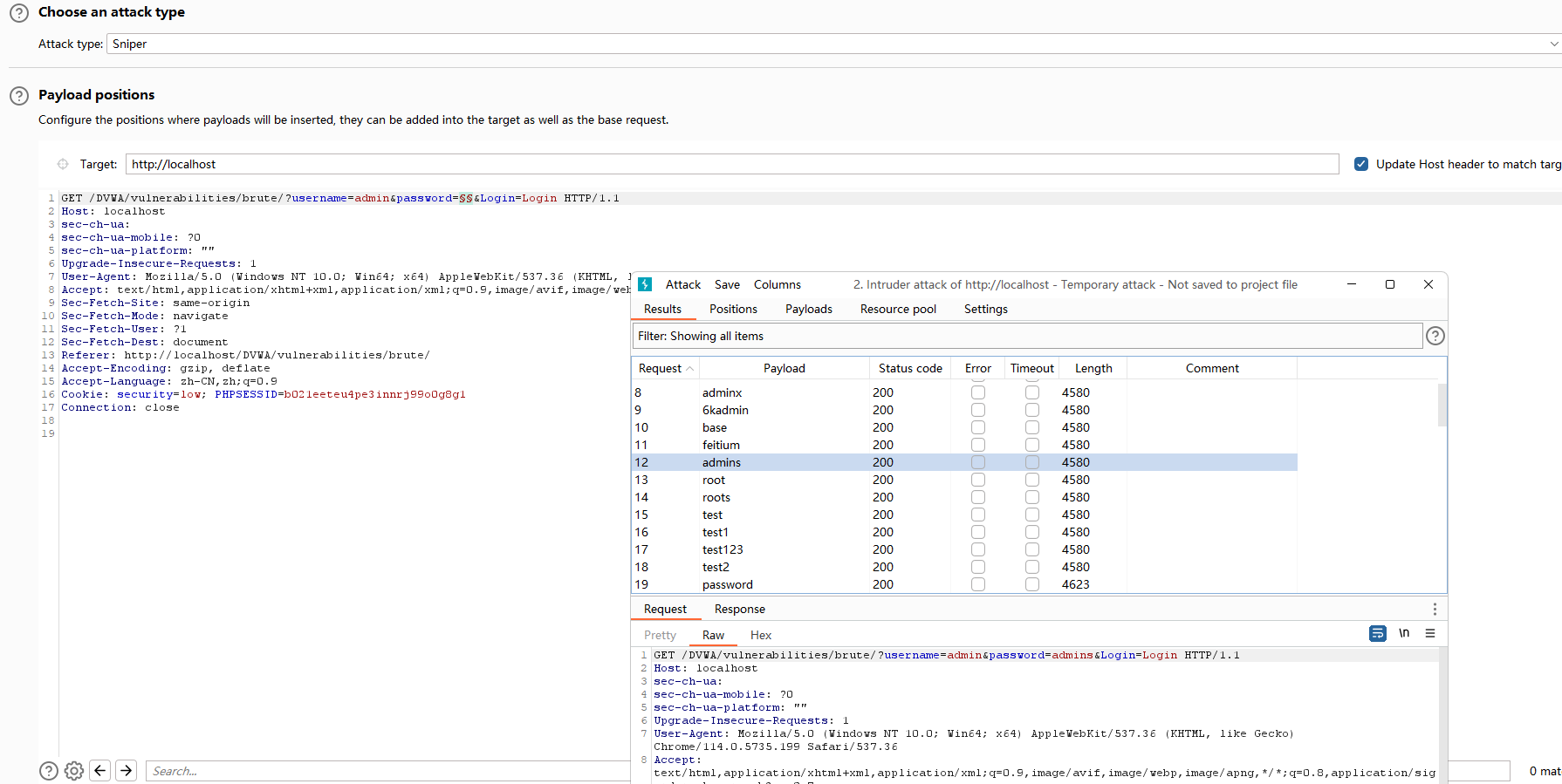Click the sort arrow on Request column
This screenshot has height=784, width=1562.
click(x=690, y=369)
